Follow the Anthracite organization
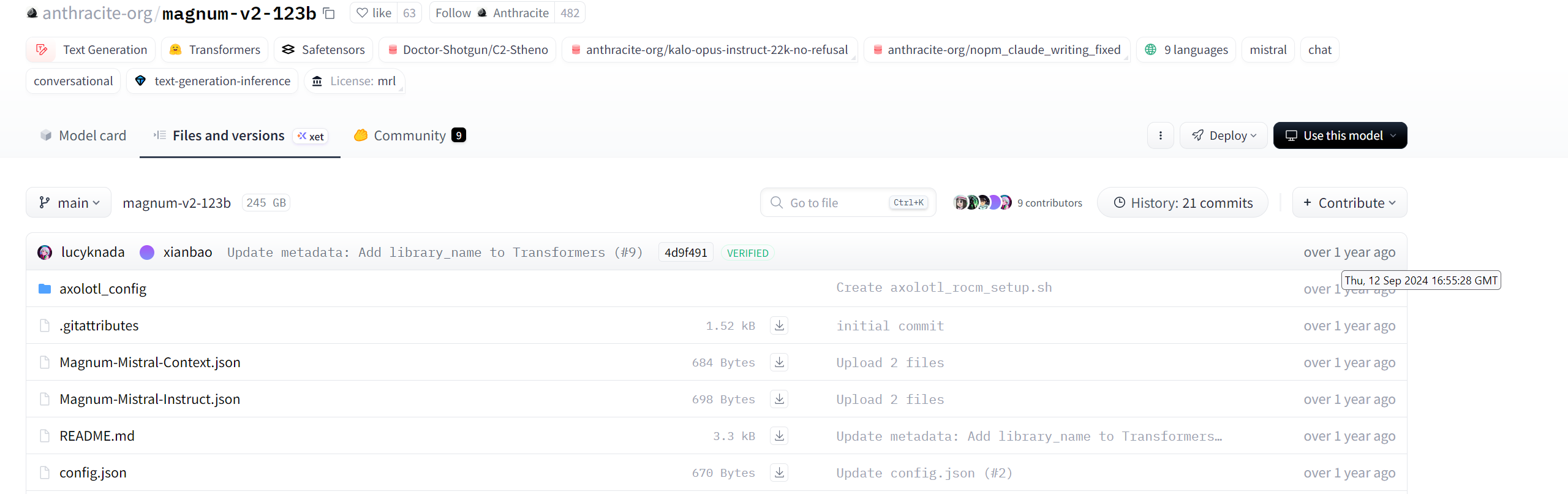 (x=492, y=13)
